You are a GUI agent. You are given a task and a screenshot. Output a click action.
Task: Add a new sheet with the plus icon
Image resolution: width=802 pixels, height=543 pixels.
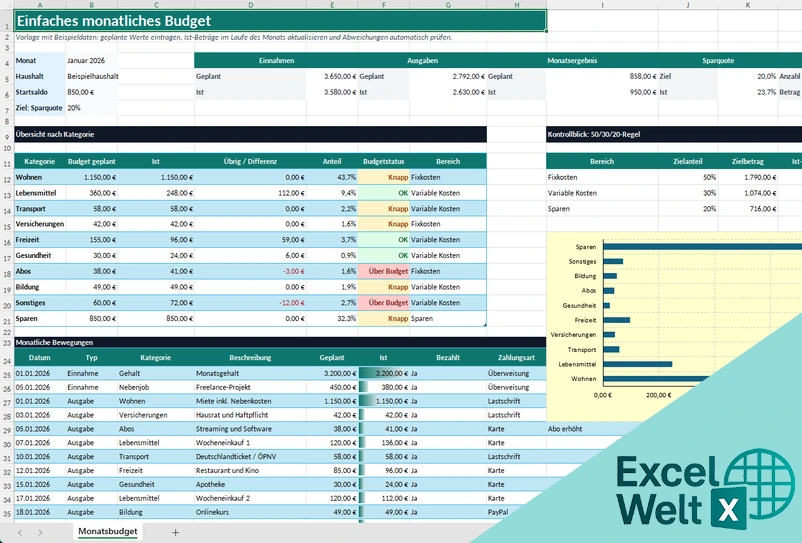[x=175, y=532]
